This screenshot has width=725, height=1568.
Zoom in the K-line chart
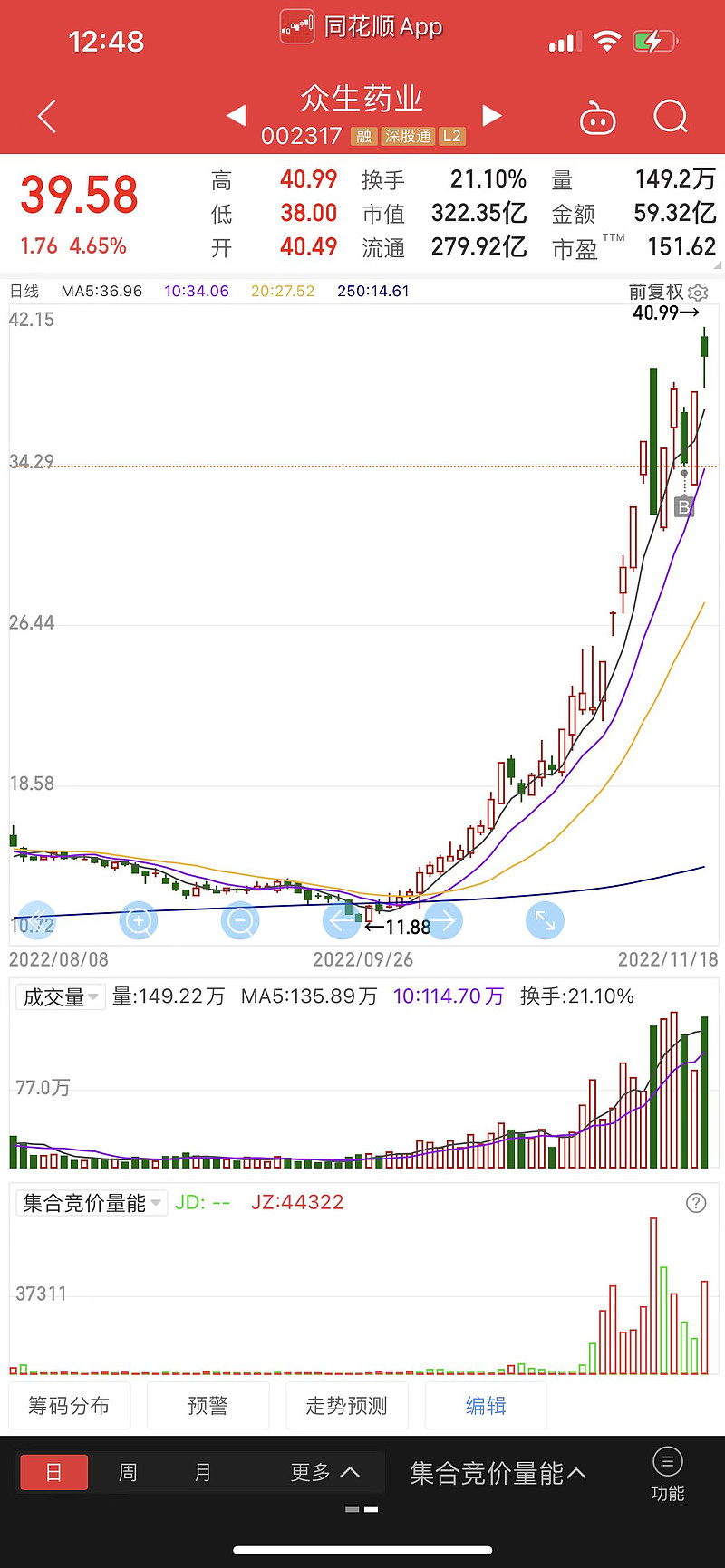tap(139, 920)
